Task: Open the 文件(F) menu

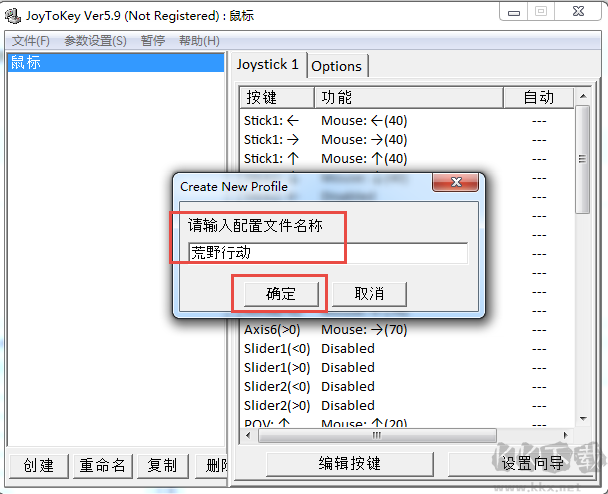Action: click(31, 41)
